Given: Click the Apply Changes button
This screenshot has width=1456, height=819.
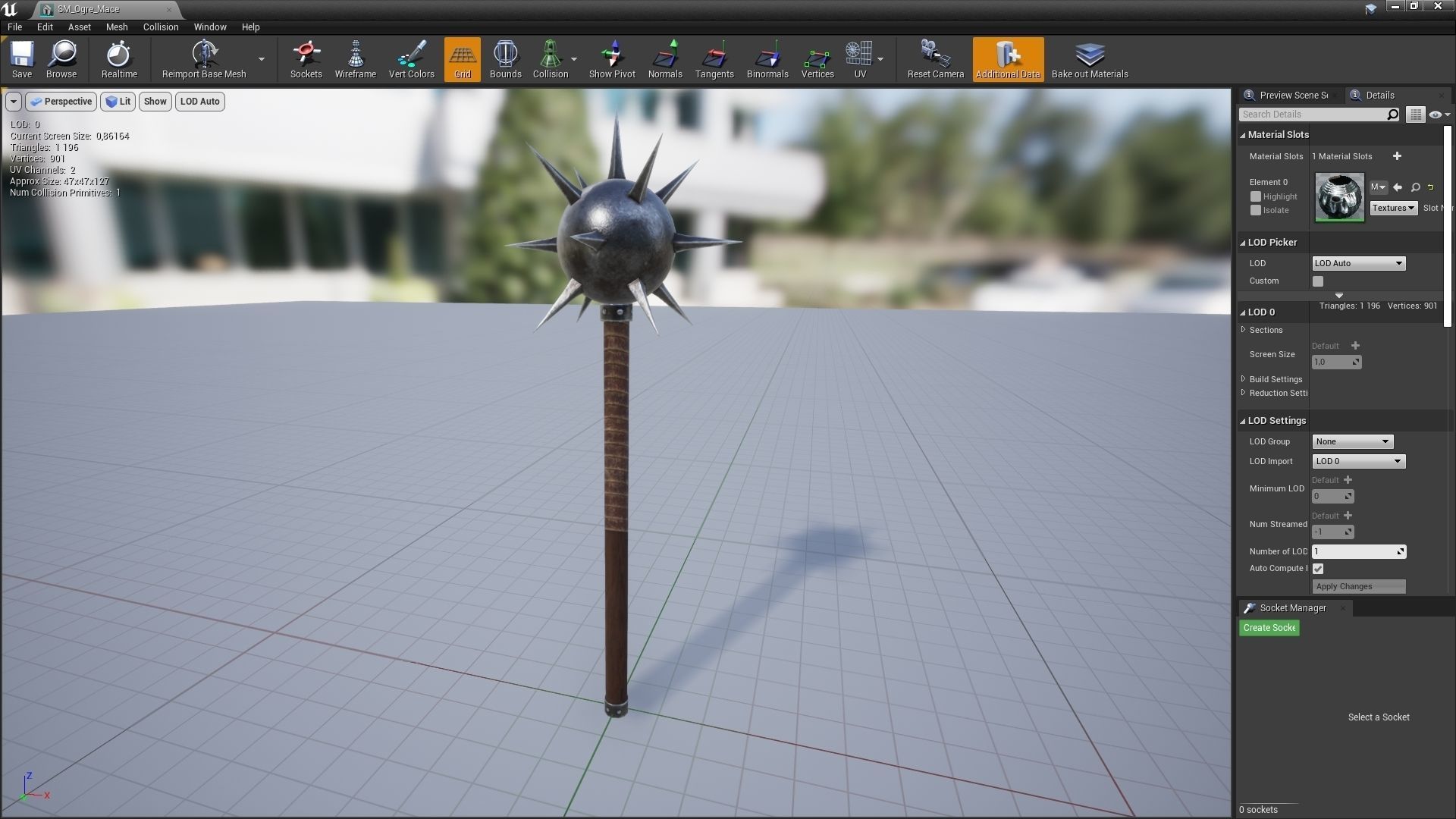Looking at the screenshot, I should 1358,586.
